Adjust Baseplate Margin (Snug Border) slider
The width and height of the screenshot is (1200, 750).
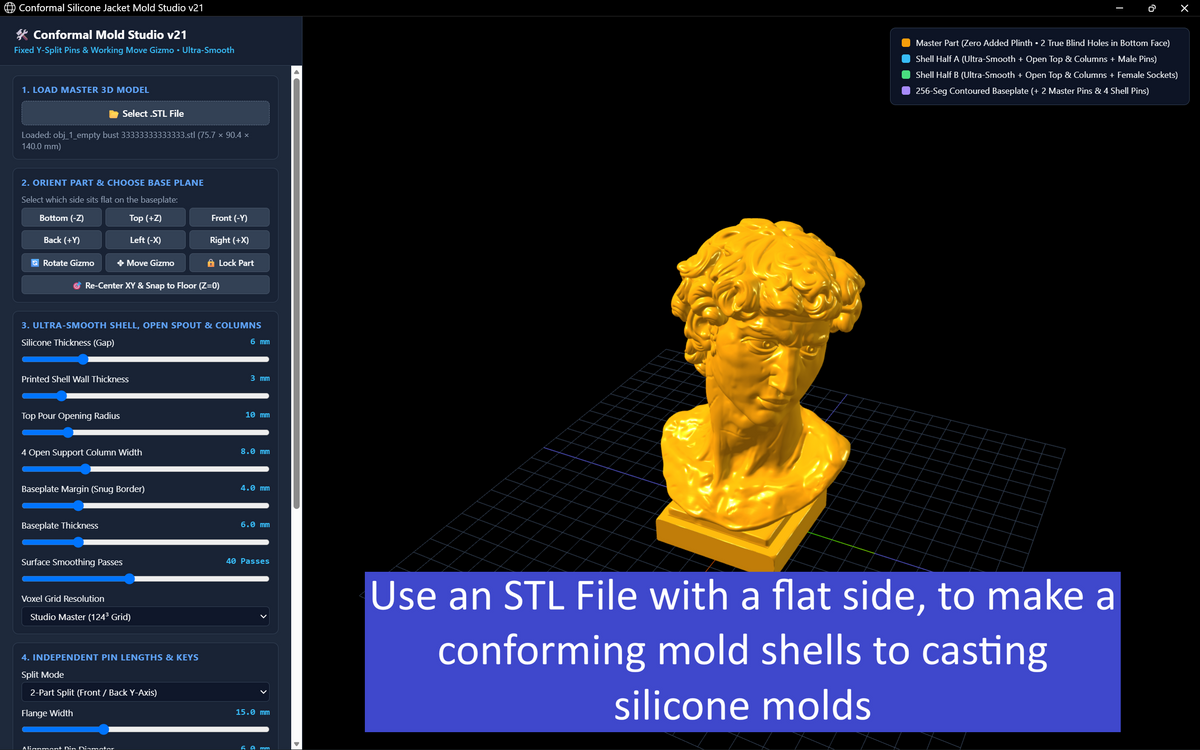pos(145,505)
